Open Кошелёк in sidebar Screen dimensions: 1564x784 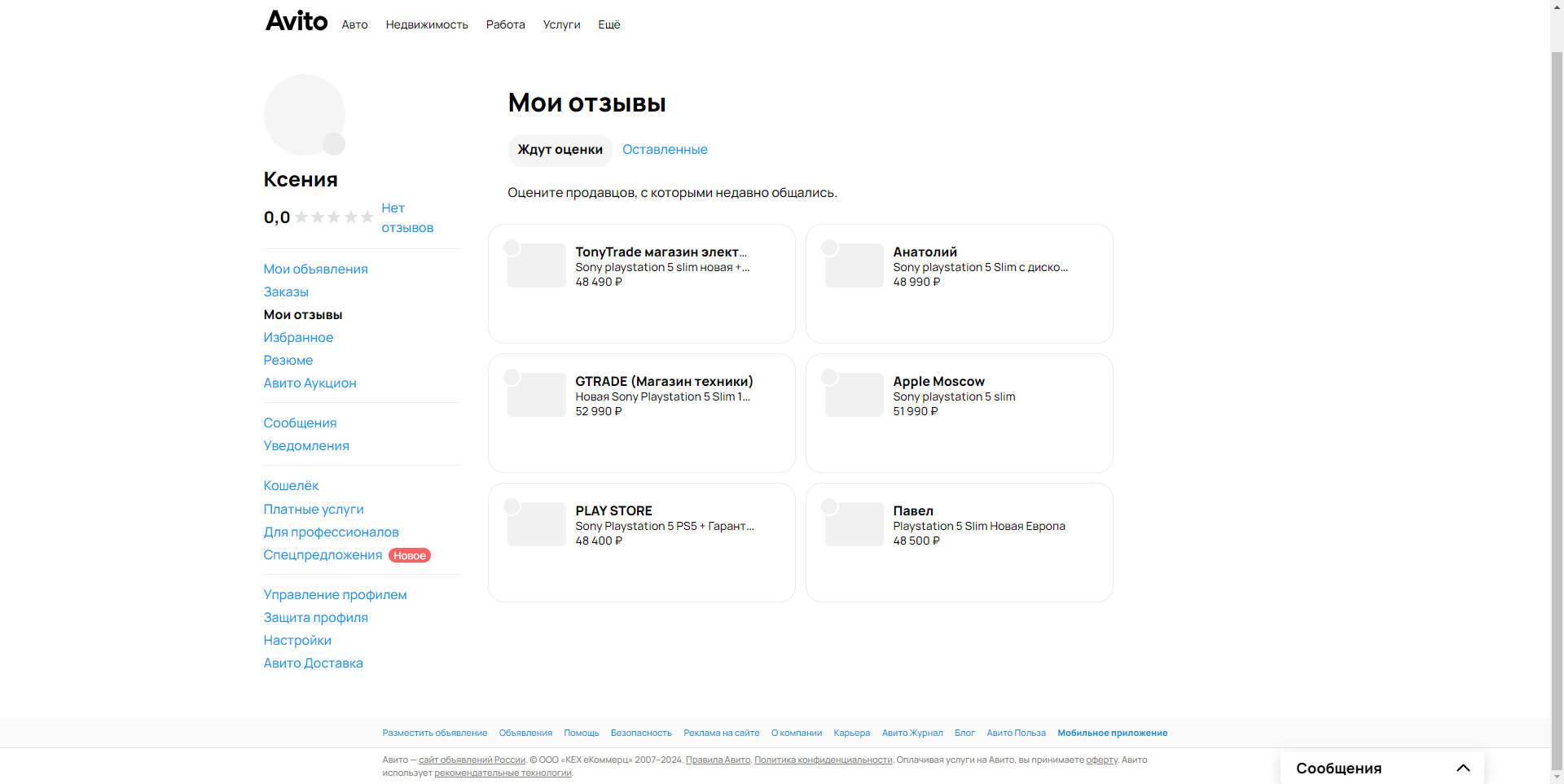(291, 486)
